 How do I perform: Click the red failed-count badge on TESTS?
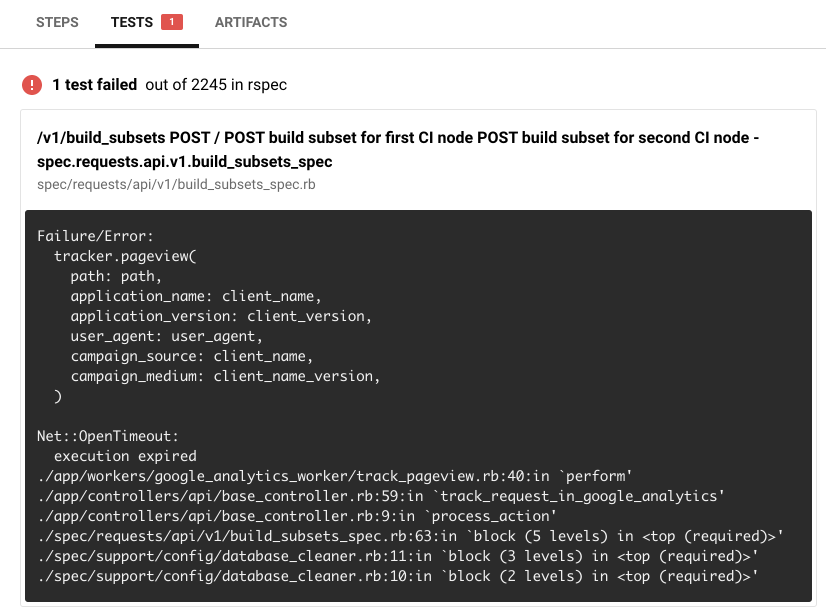point(172,22)
